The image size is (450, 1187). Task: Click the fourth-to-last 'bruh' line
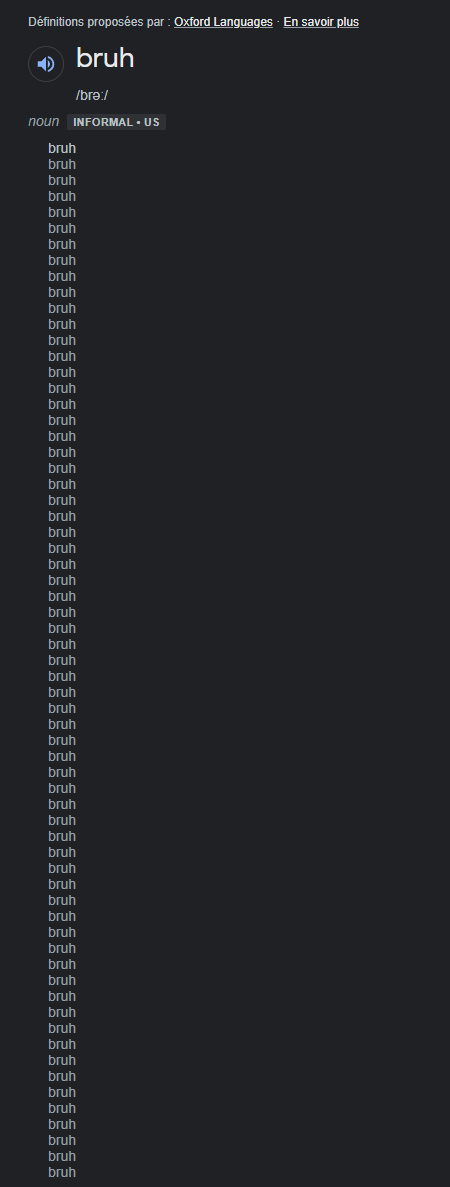(62, 1124)
